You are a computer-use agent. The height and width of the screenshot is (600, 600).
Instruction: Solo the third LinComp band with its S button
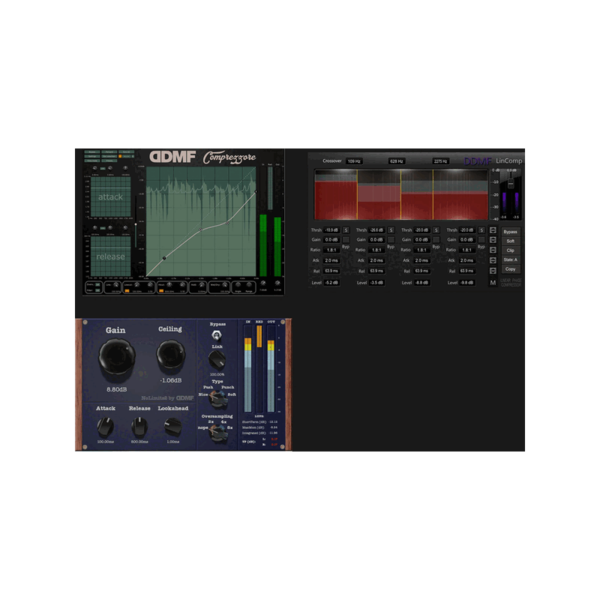pos(436,230)
